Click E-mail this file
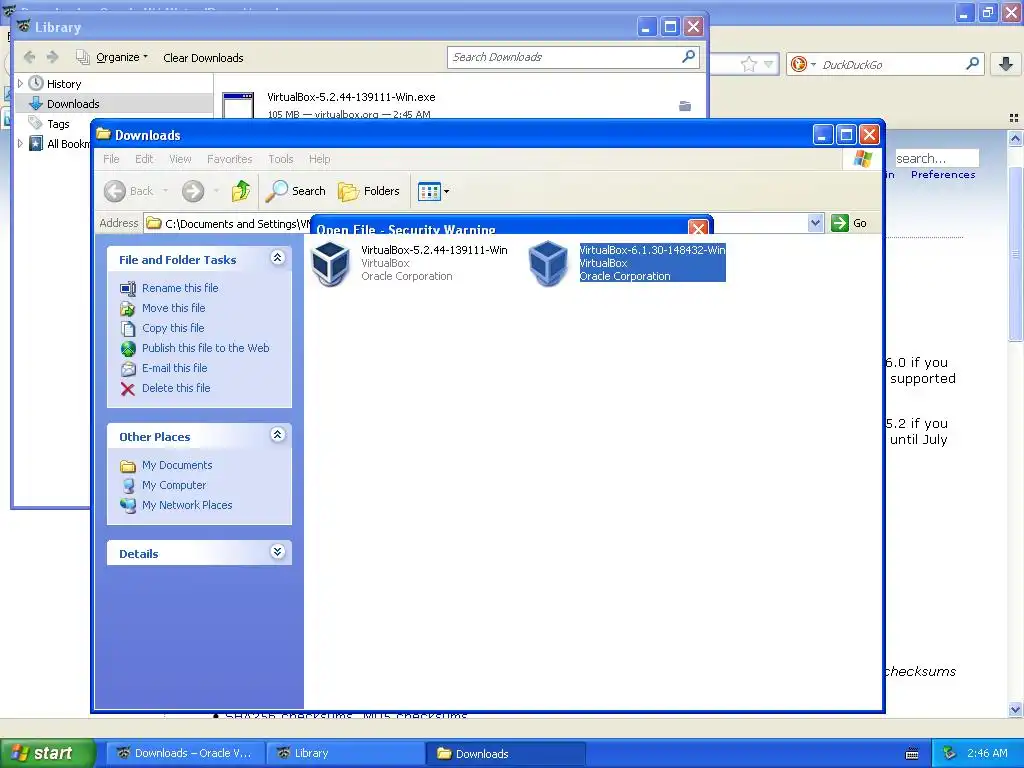1024x768 pixels. [174, 368]
